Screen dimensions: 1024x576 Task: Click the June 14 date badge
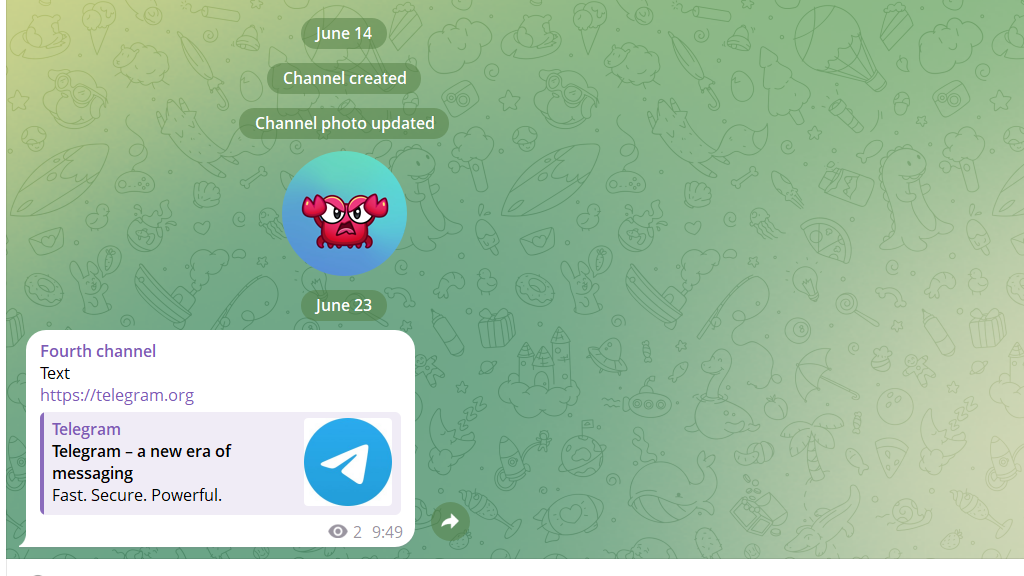(344, 33)
